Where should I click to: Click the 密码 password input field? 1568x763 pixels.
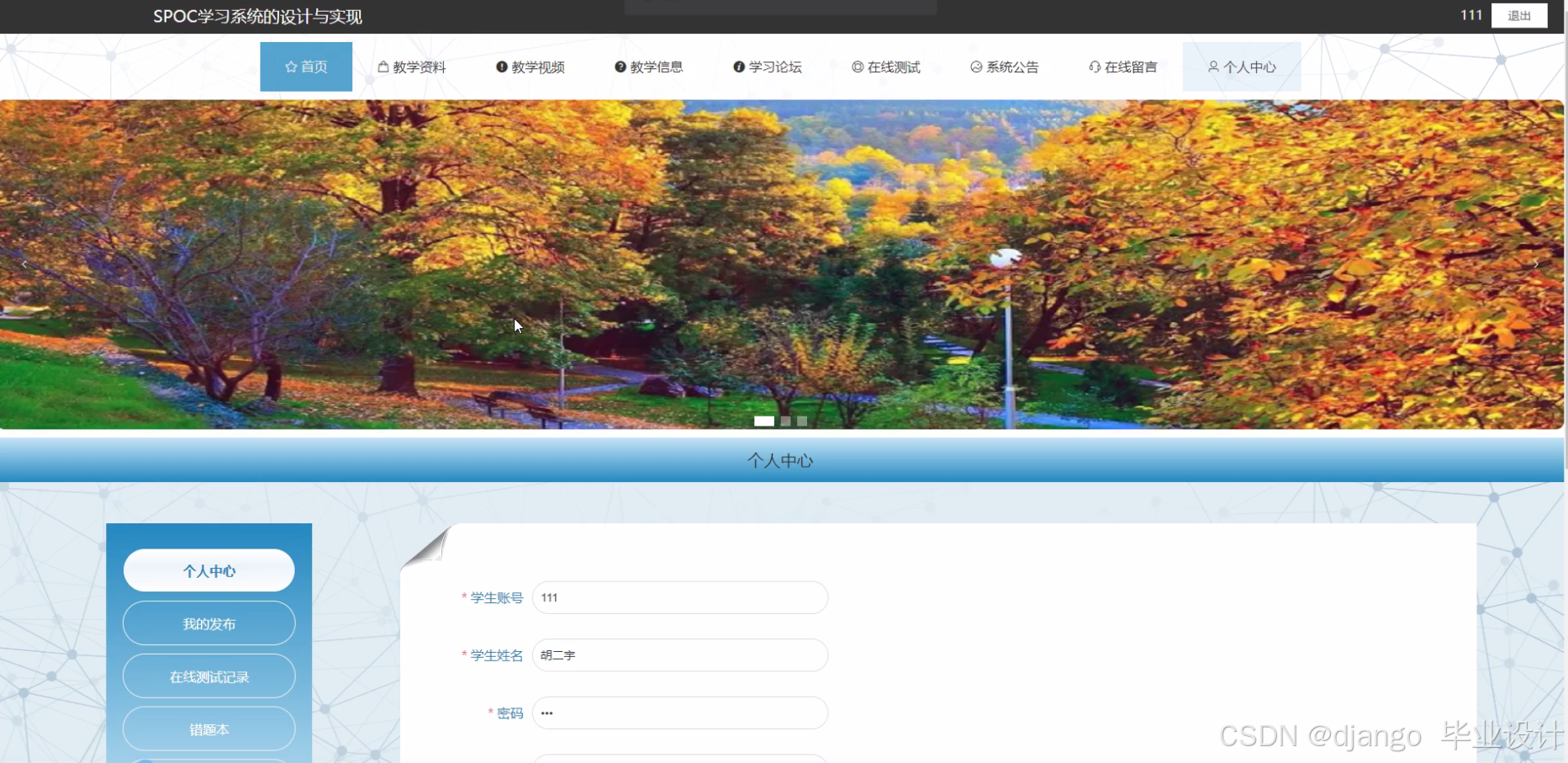coord(679,713)
